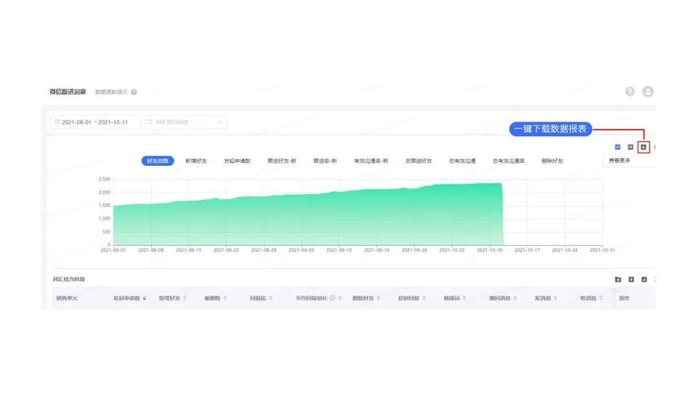The height and width of the screenshot is (394, 700).
Task: Select the 总有效沟通 metric tab
Action: pyautogui.click(x=462, y=161)
